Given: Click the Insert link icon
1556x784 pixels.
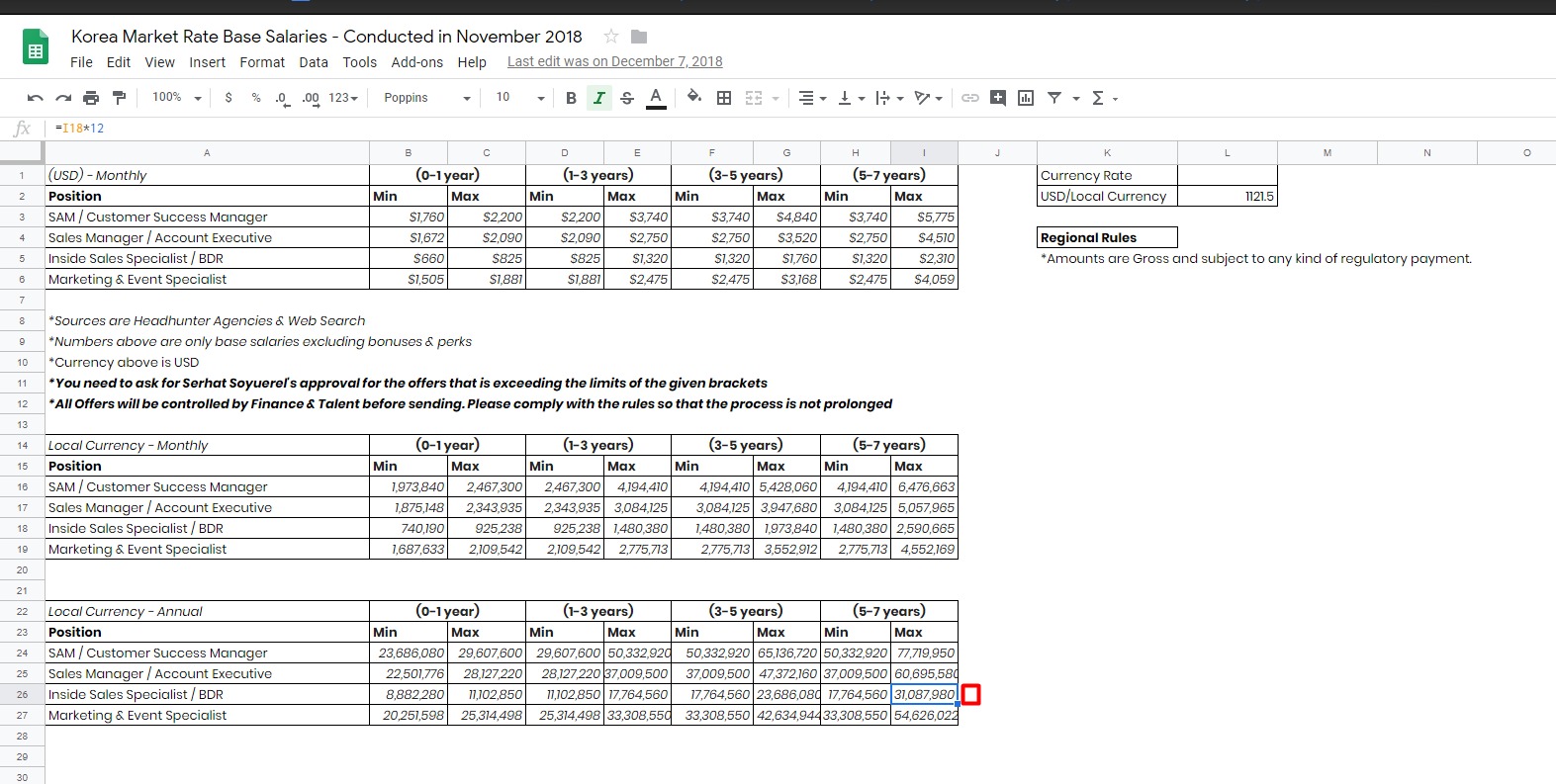Looking at the screenshot, I should click(x=970, y=98).
